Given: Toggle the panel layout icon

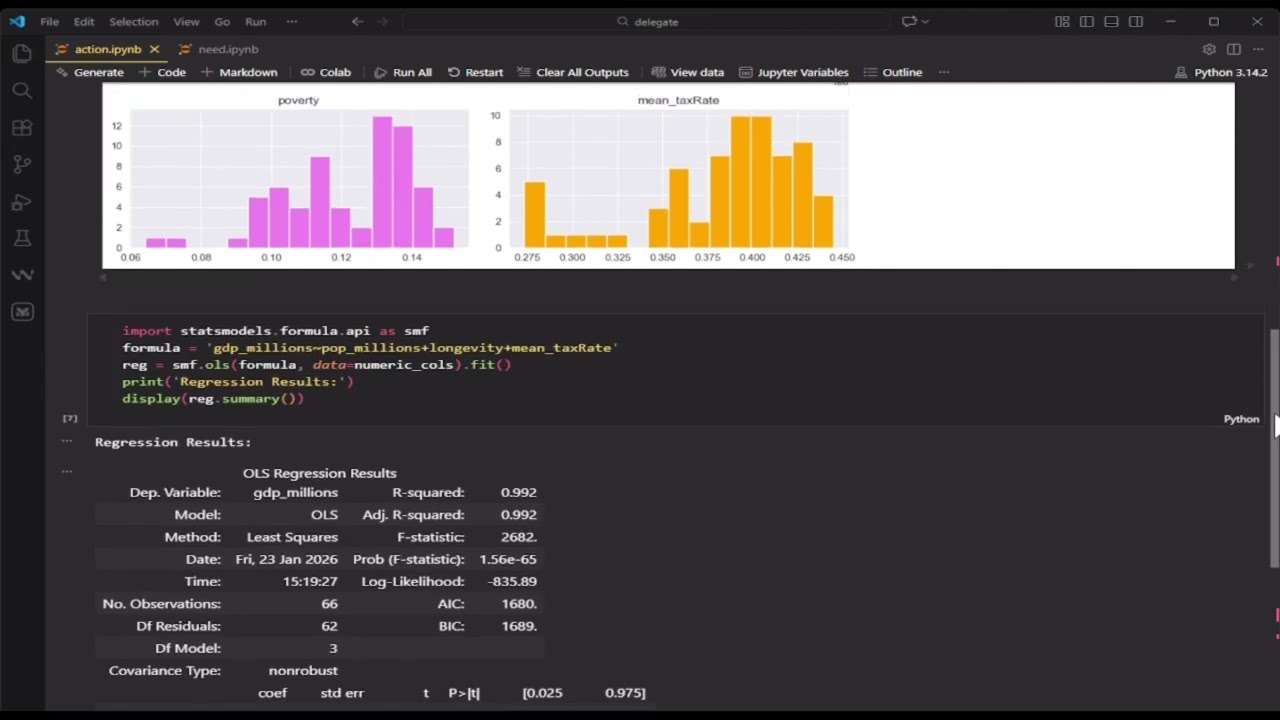Looking at the screenshot, I should (1111, 21).
